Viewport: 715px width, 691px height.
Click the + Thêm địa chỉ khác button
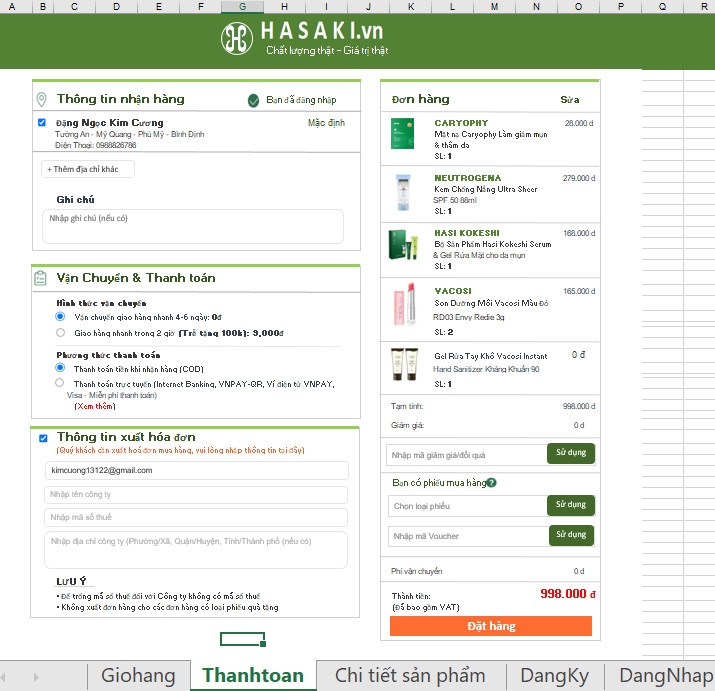click(88, 169)
